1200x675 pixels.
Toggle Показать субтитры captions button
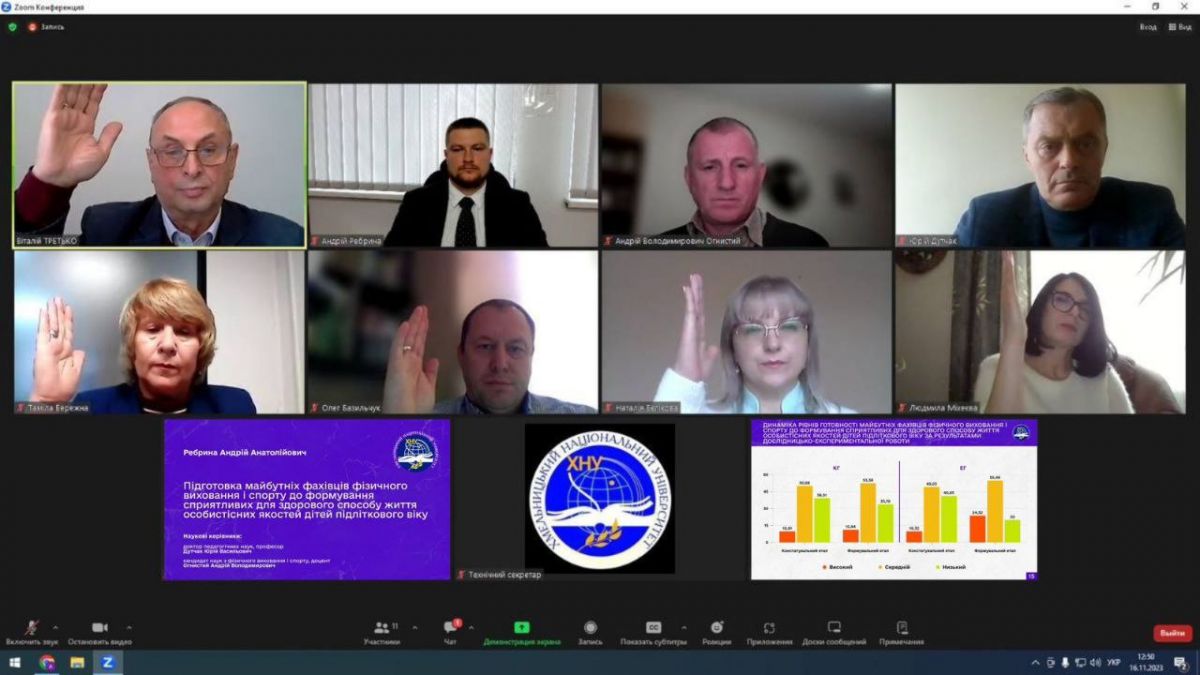(x=653, y=628)
